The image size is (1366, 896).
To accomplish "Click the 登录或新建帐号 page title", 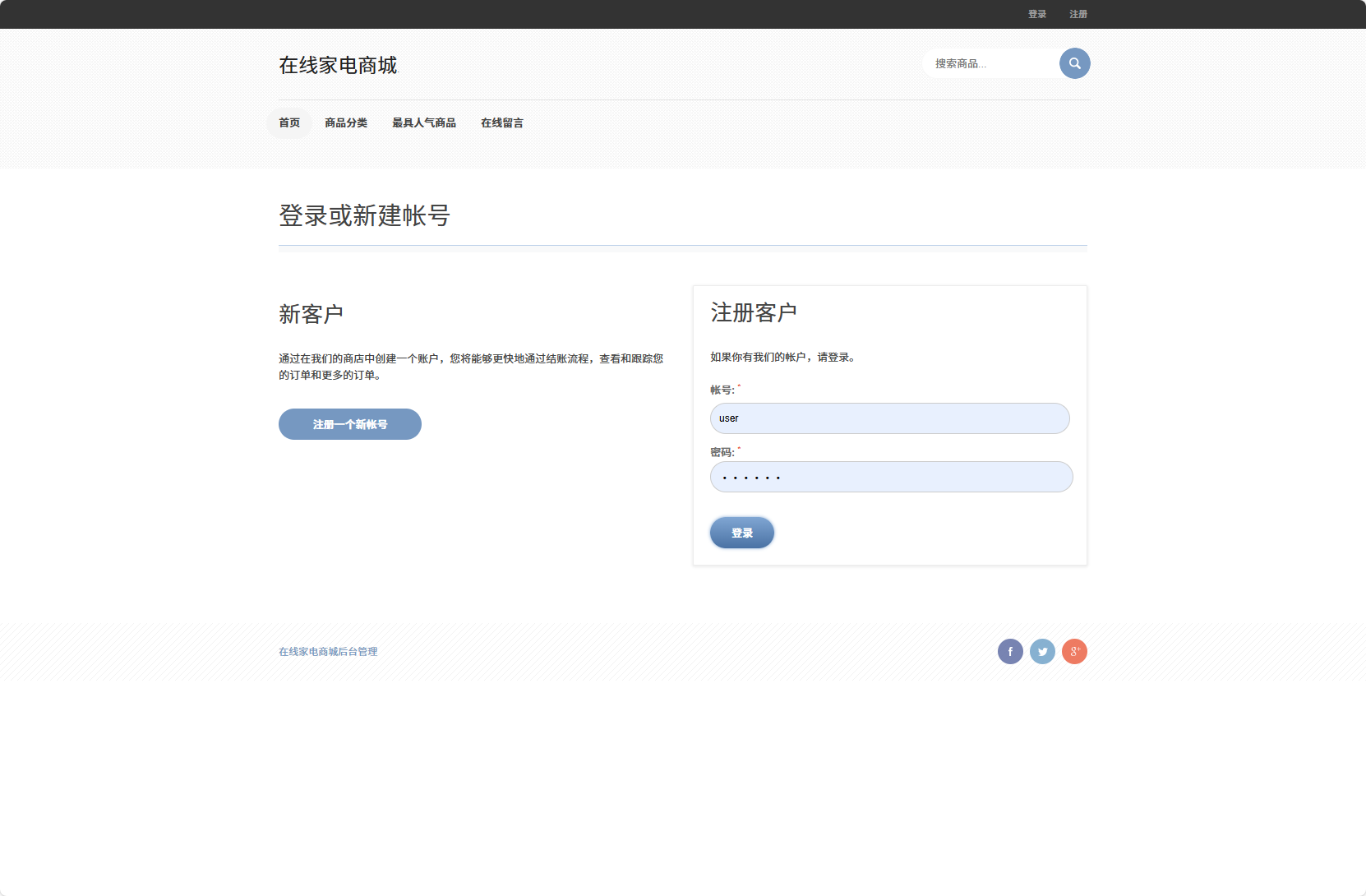I will pos(365,217).
